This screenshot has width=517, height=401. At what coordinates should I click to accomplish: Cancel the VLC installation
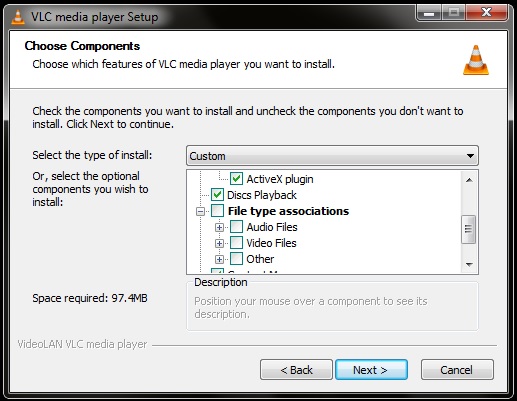click(x=457, y=370)
